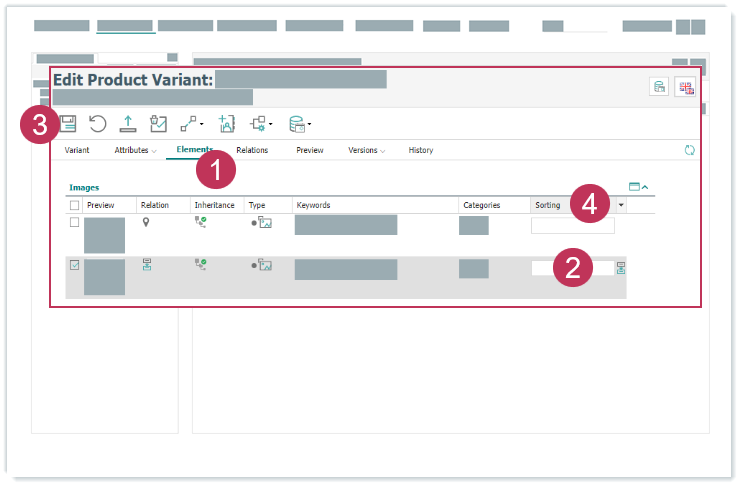
Task: Click the database icon in header
Action: tap(660, 88)
